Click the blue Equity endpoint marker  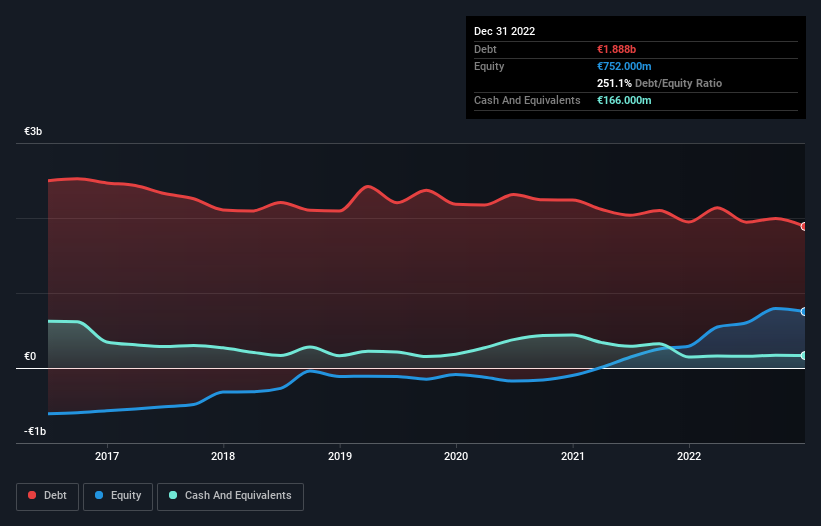pyautogui.click(x=804, y=311)
